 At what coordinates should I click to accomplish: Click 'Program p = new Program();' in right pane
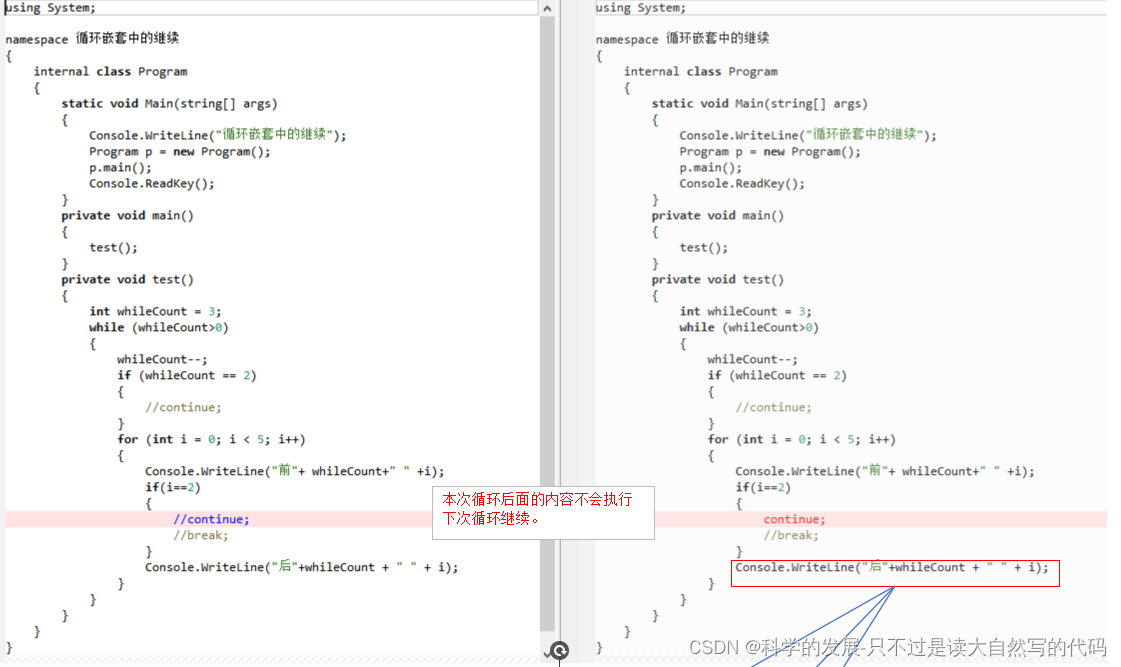770,152
